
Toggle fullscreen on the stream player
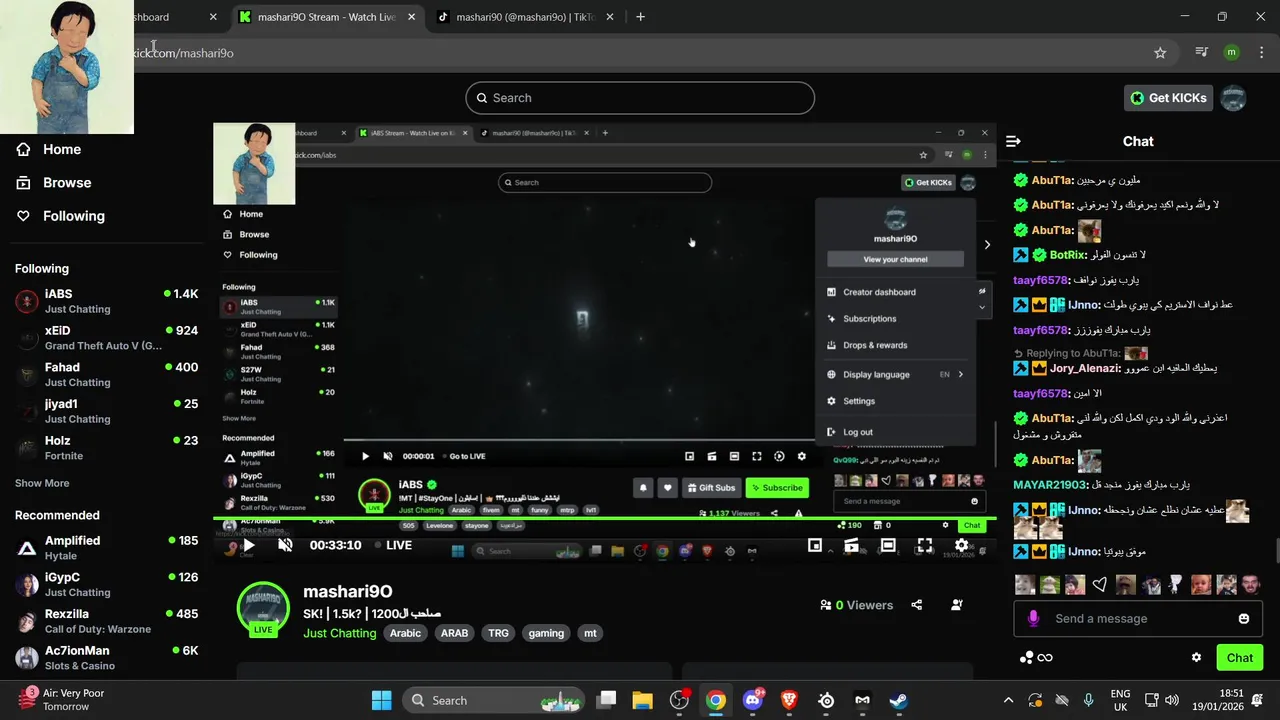[925, 545]
